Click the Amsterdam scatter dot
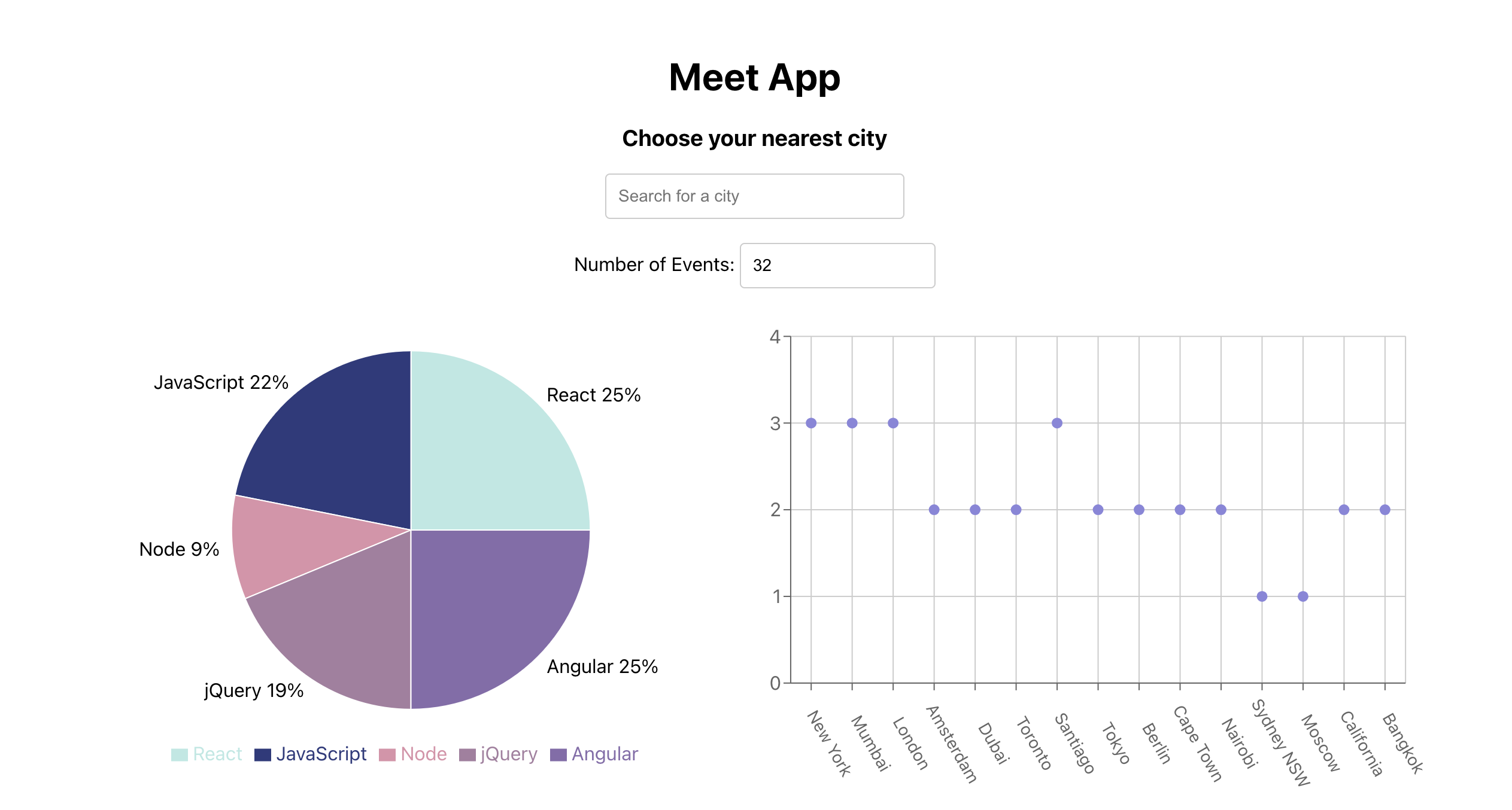This screenshot has height=810, width=1512. click(x=934, y=510)
